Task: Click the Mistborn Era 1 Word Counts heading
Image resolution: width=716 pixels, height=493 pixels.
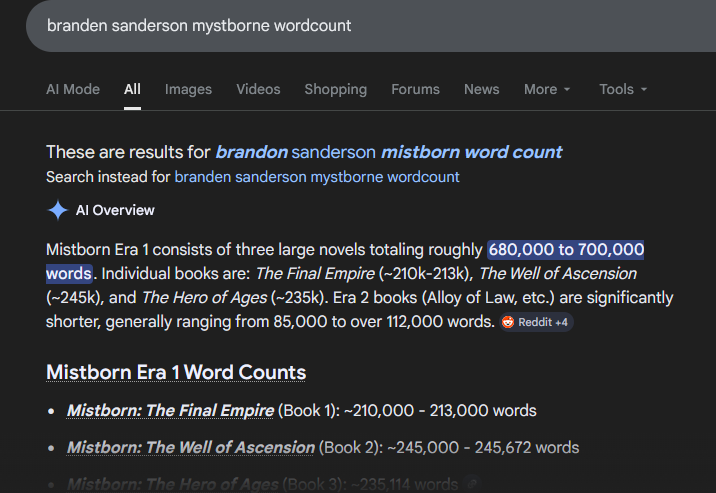Action: [x=176, y=372]
